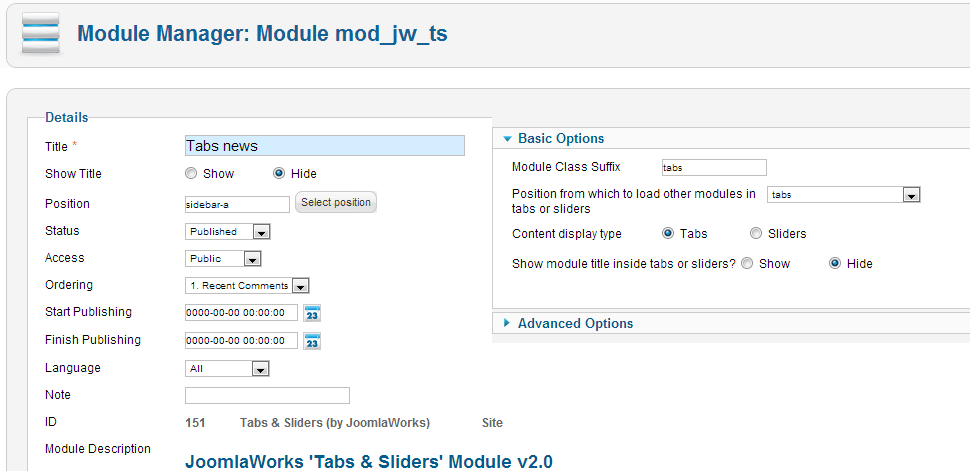Screen dimensions: 970x471
Task: Open the Start Publishing calendar picker
Action: tap(312, 313)
